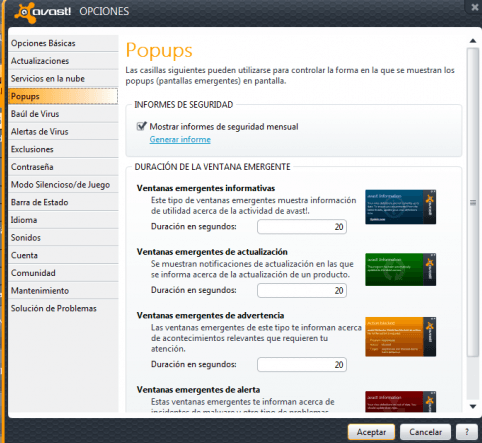The image size is (482, 443).
Task: Open the Idioma section
Action: point(63,220)
